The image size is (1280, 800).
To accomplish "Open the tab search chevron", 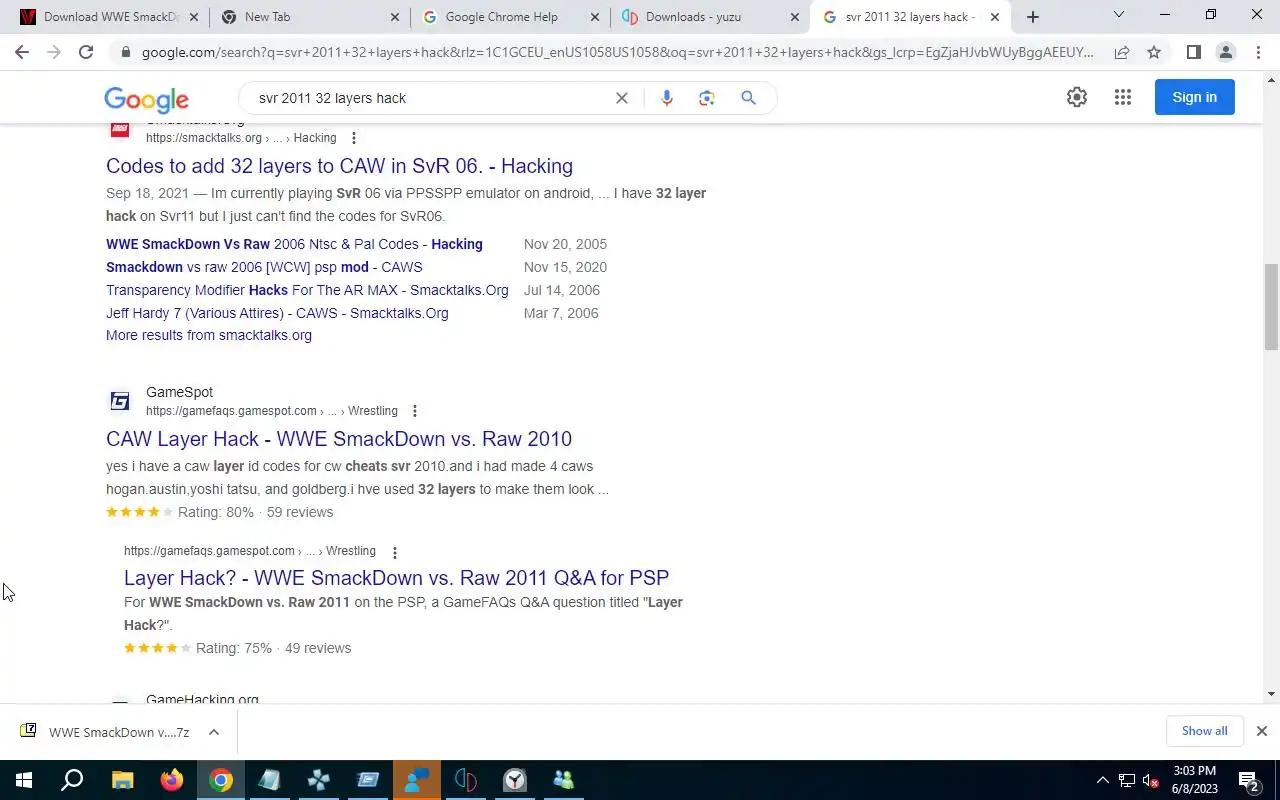I will click(1119, 15).
